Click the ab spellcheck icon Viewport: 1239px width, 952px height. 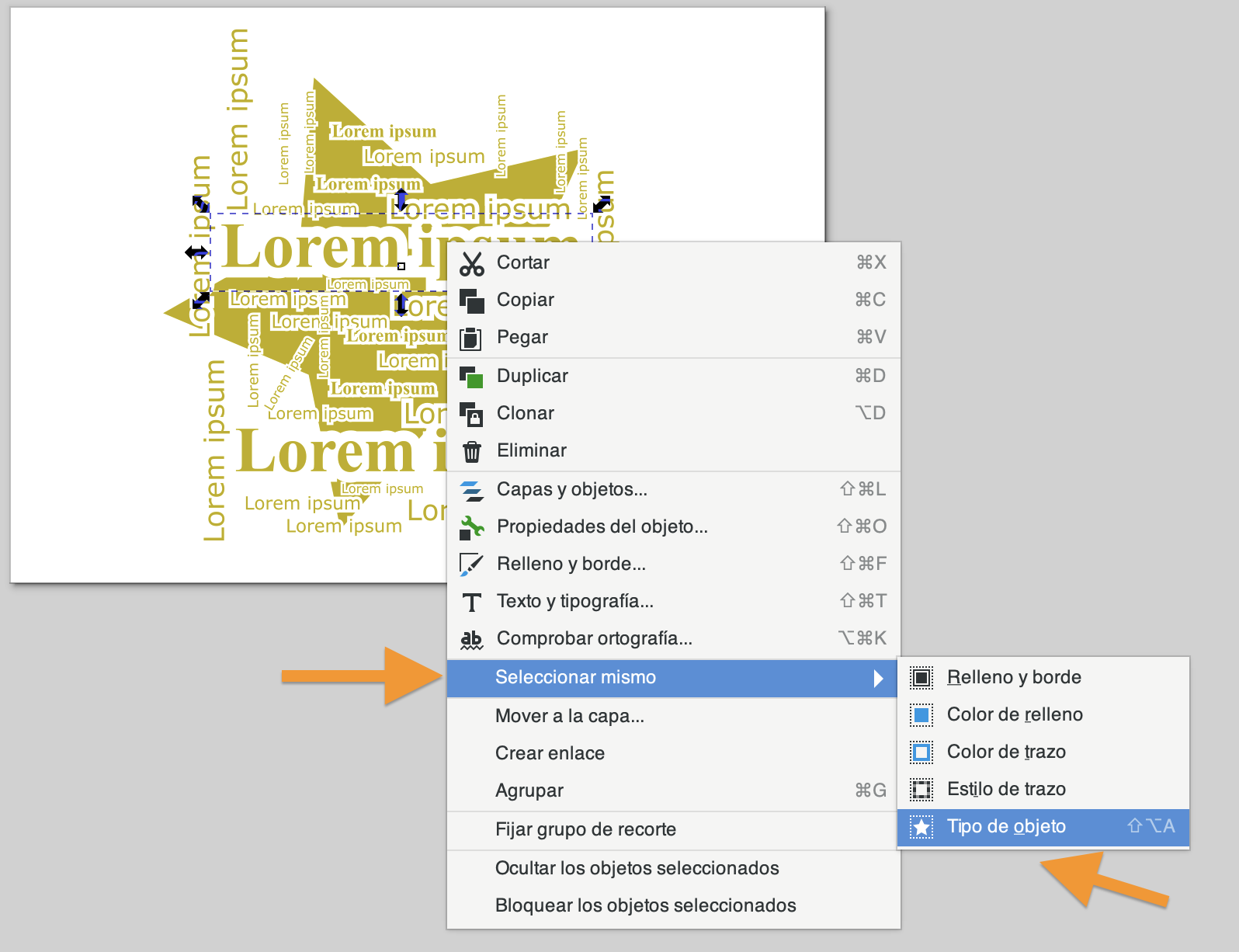[x=471, y=639]
